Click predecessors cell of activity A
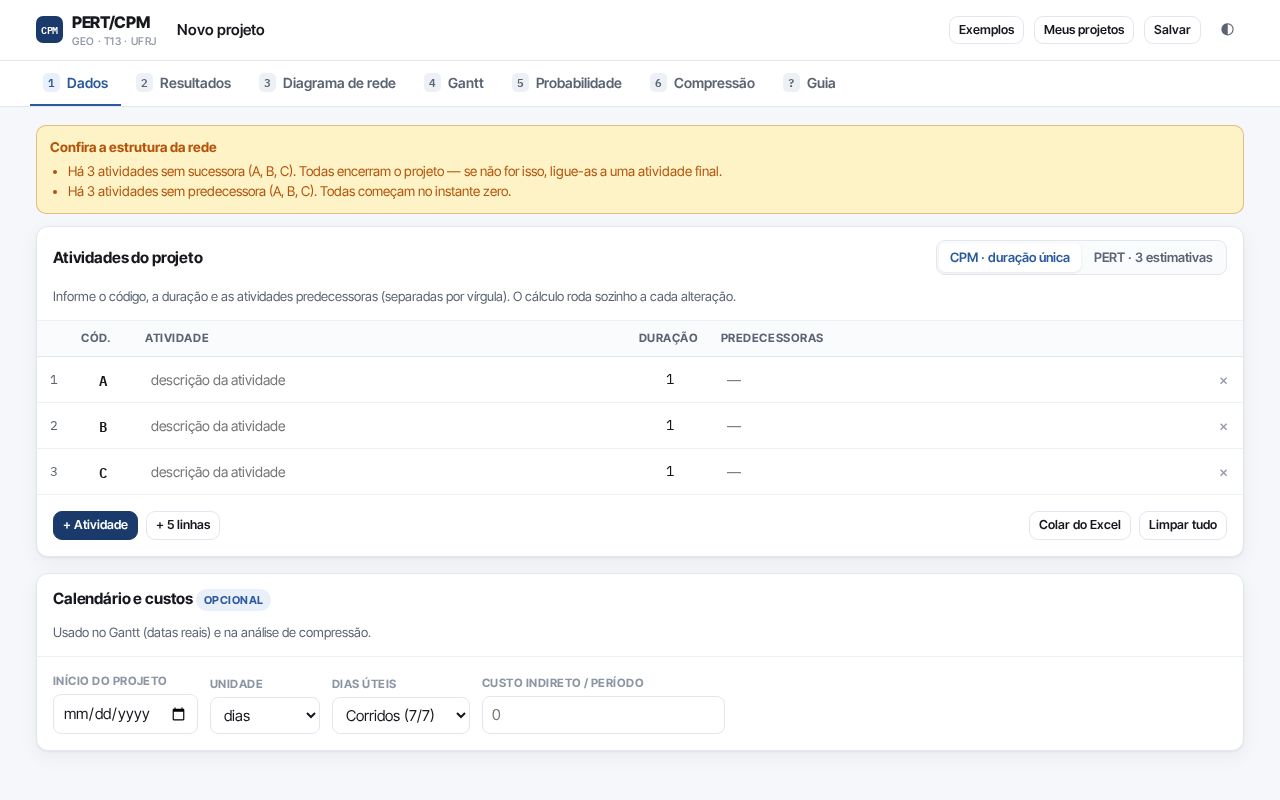 point(960,380)
